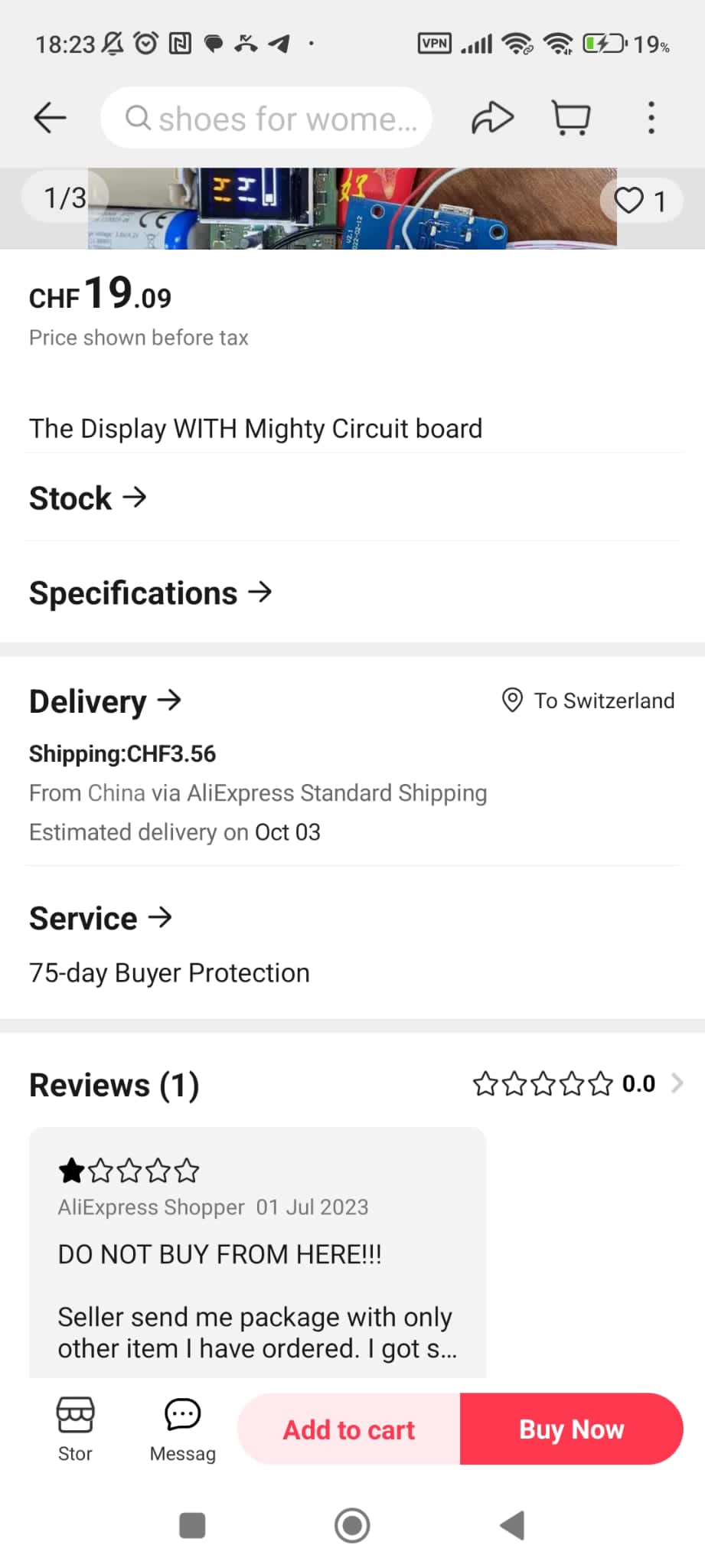The width and height of the screenshot is (705, 1568).
Task: Expand the Specifications section
Action: 151,593
